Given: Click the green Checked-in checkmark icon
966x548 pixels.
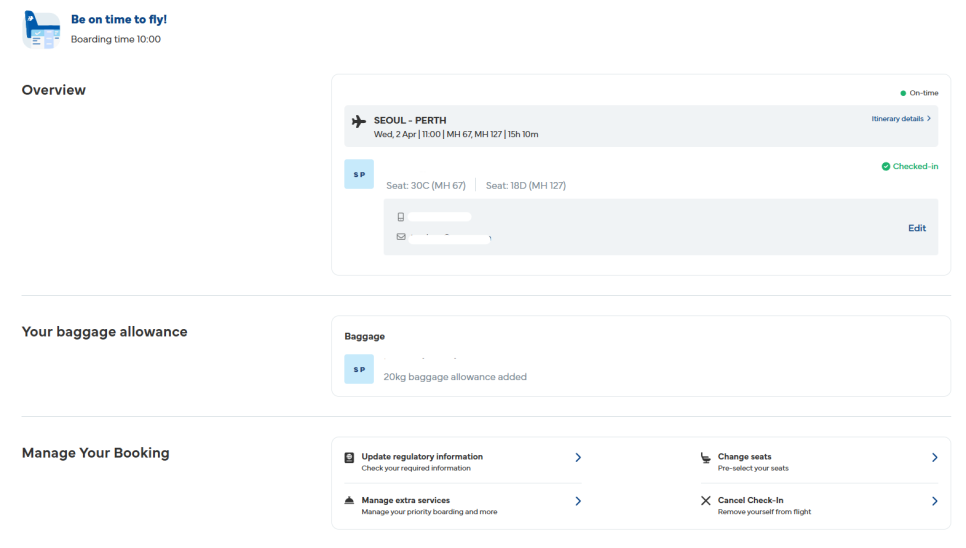Looking at the screenshot, I should click(886, 167).
